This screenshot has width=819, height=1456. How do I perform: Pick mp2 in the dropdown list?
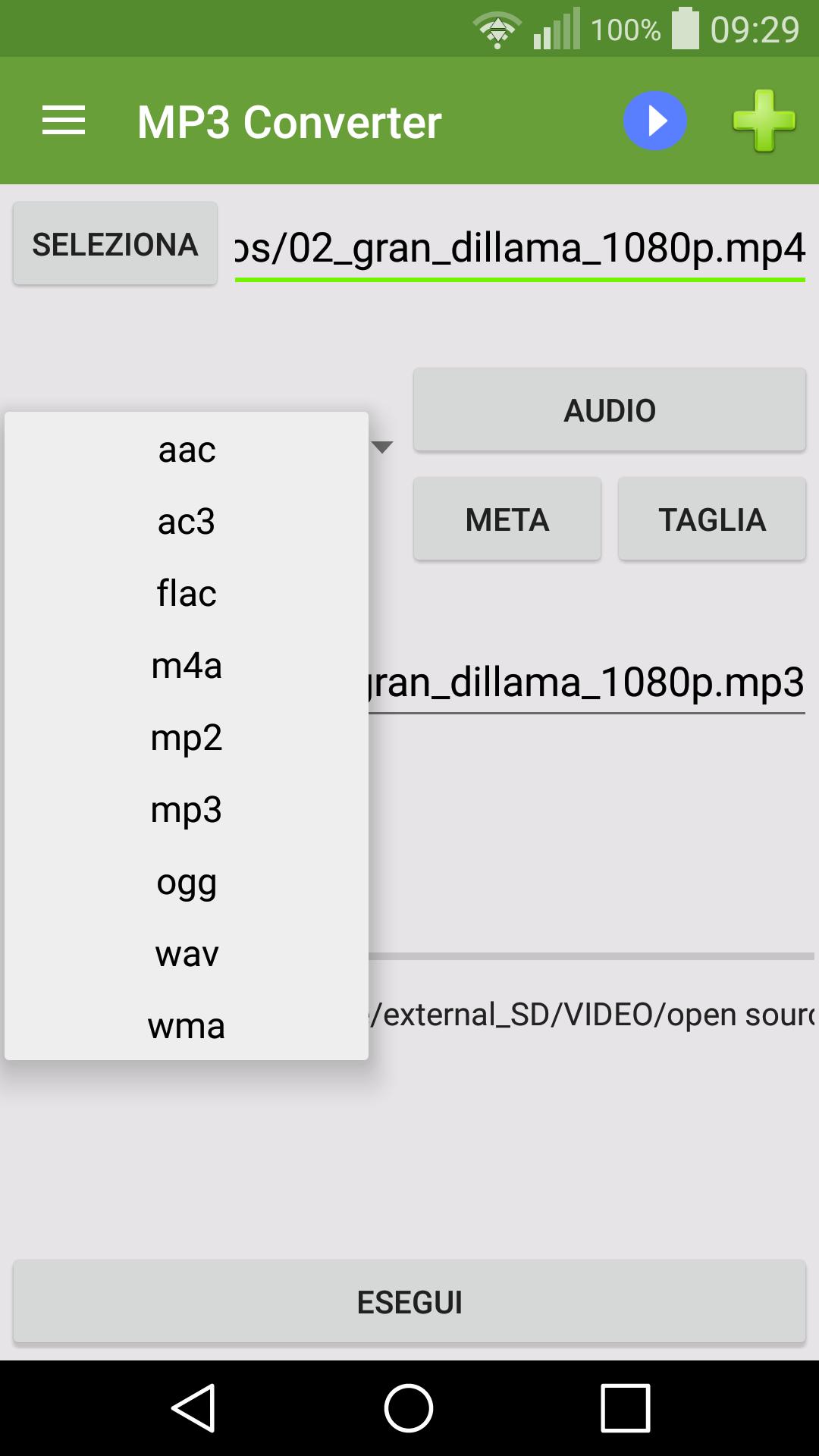[187, 737]
